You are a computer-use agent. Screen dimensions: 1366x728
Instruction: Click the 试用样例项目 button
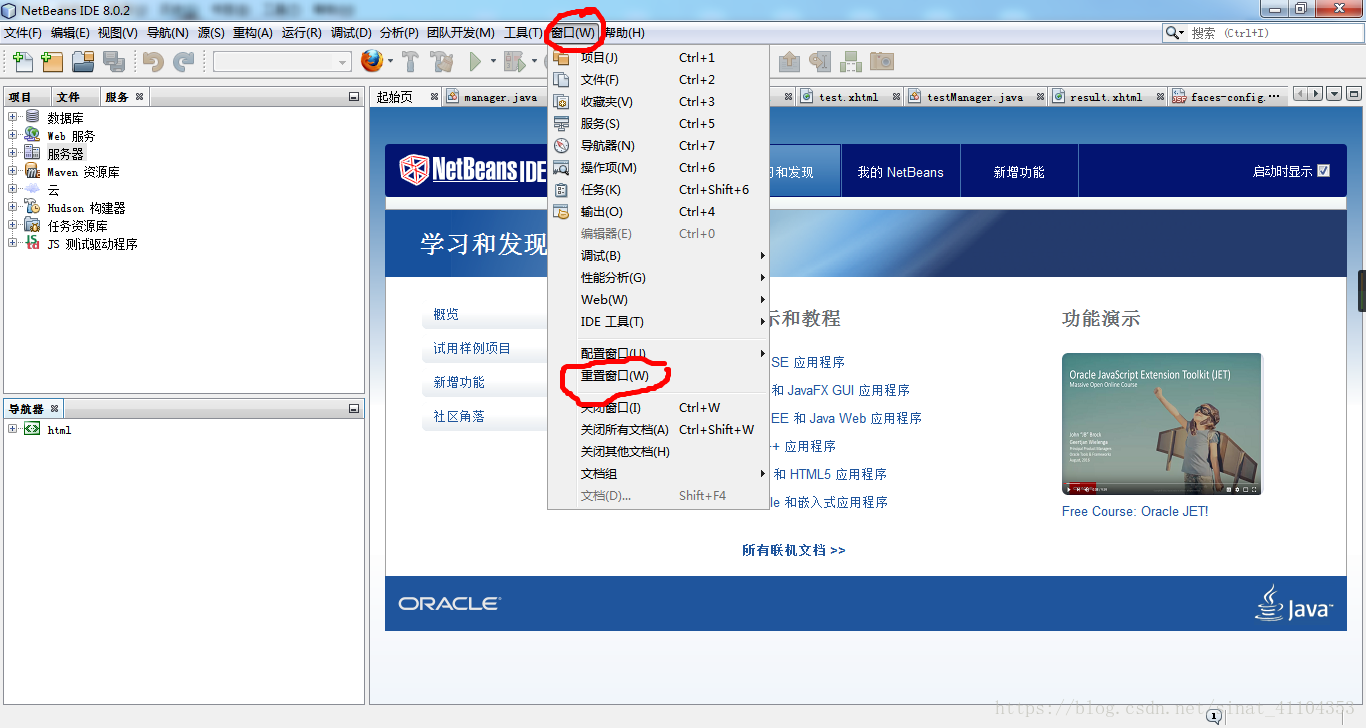[x=484, y=348]
